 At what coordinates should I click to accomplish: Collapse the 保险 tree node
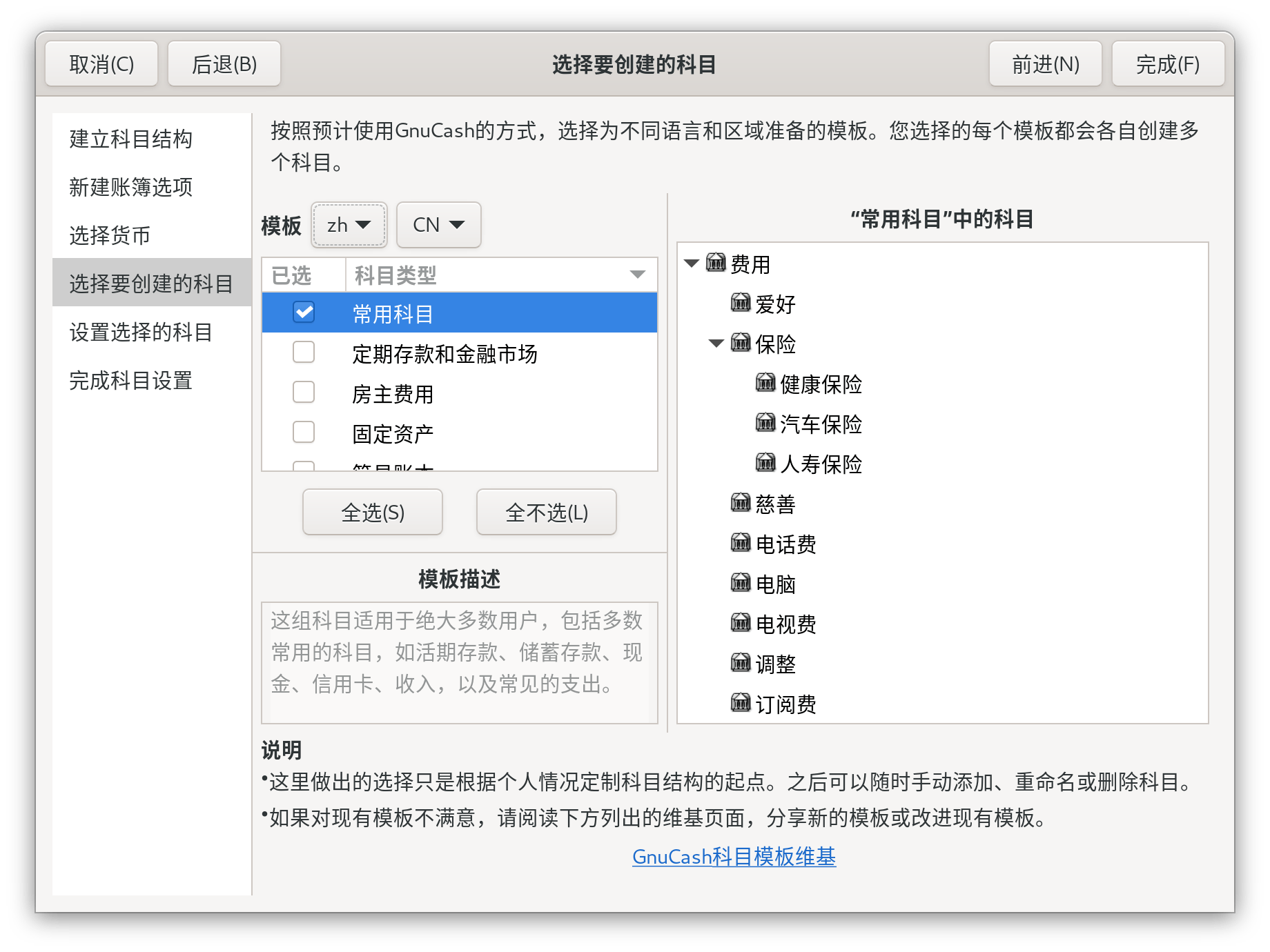coord(716,343)
